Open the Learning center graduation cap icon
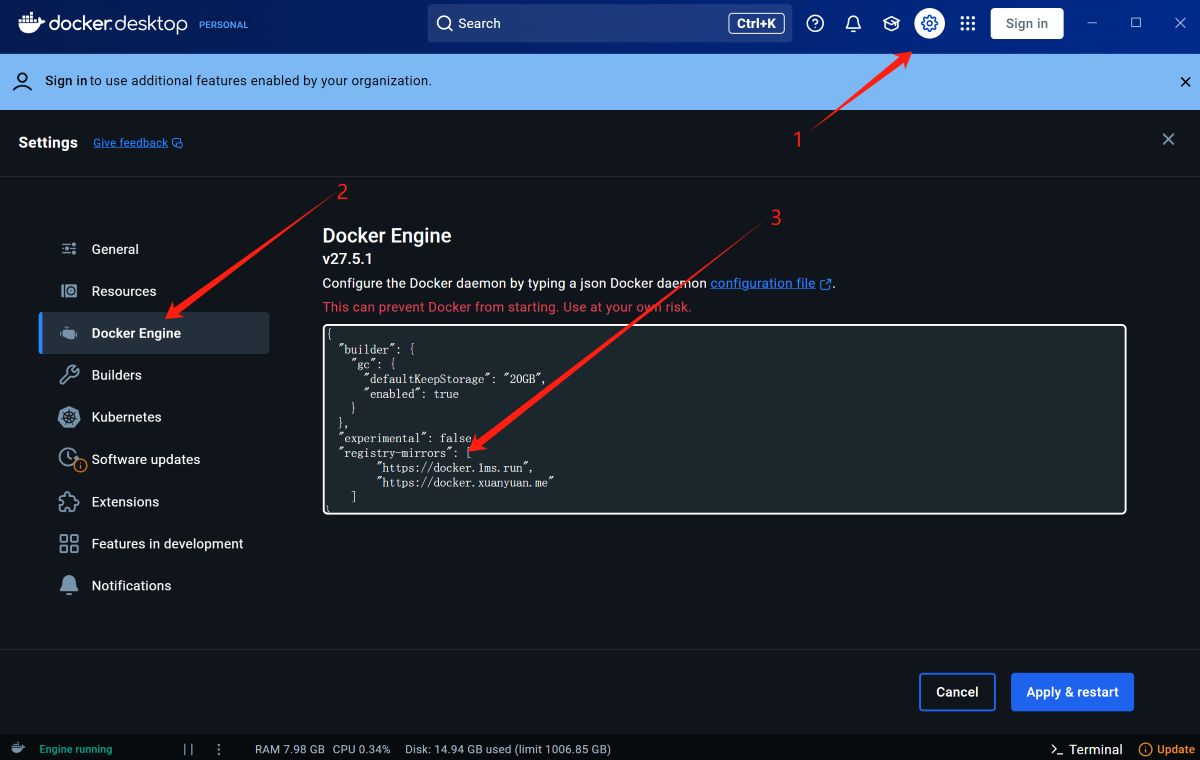1200x760 pixels. tap(891, 24)
